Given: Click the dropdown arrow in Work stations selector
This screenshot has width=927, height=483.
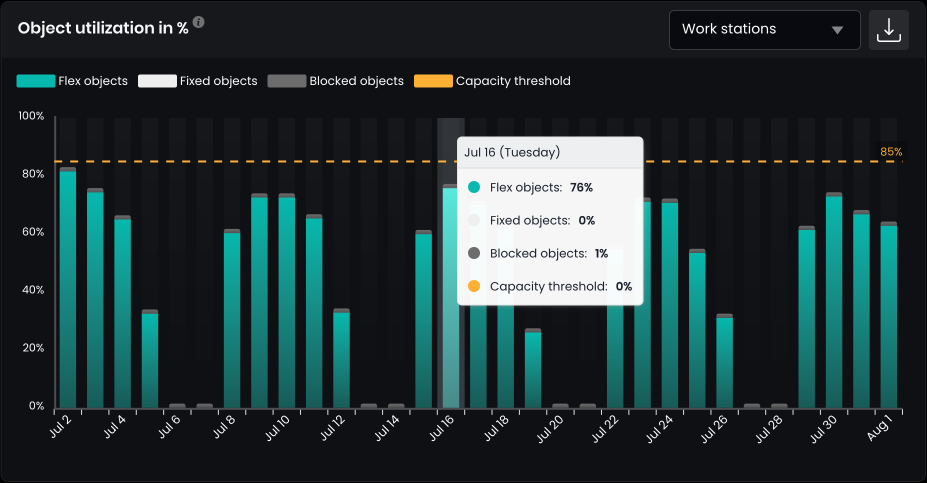Looking at the screenshot, I should [837, 30].
